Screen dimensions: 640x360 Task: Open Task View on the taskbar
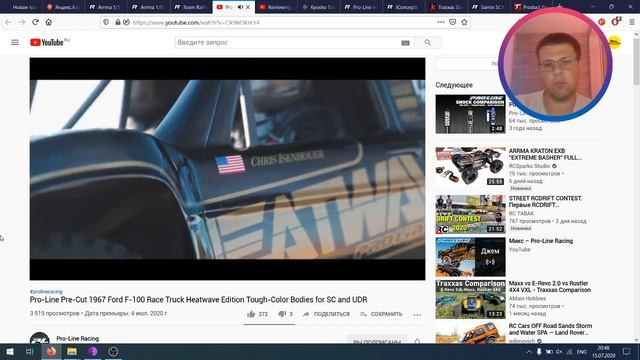pos(29,351)
